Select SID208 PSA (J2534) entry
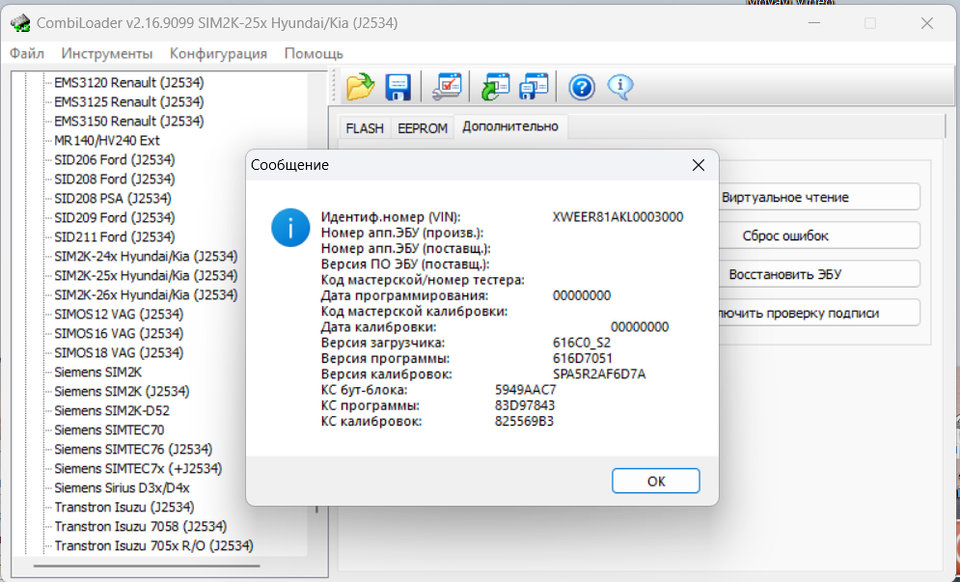 pyautogui.click(x=113, y=198)
